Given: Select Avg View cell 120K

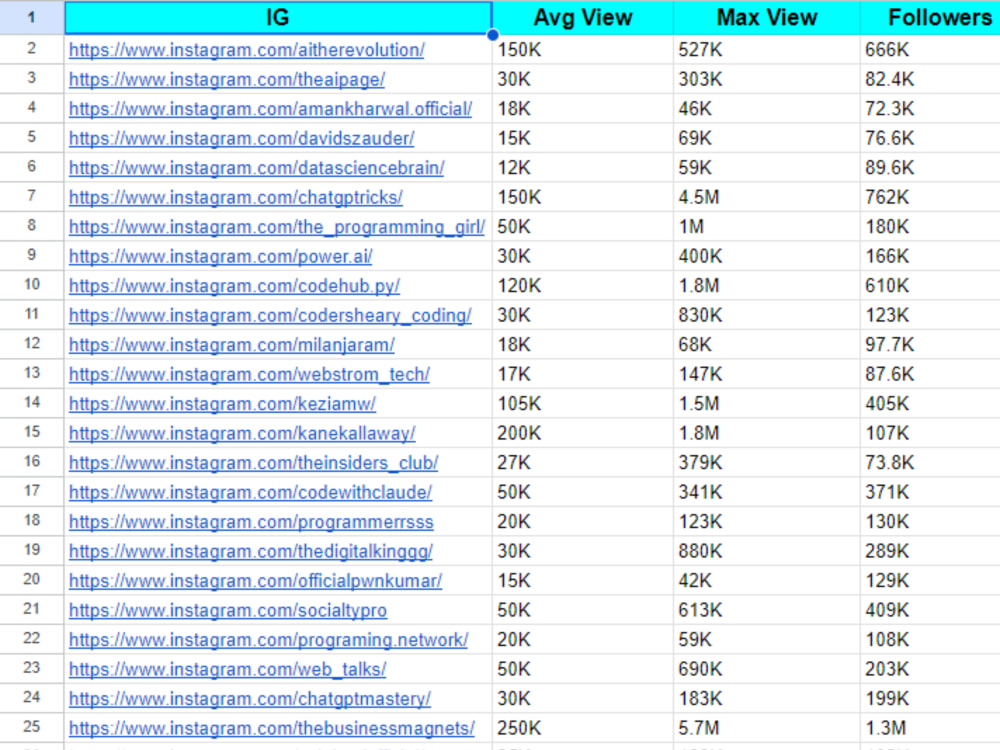Looking at the screenshot, I should click(x=583, y=286).
